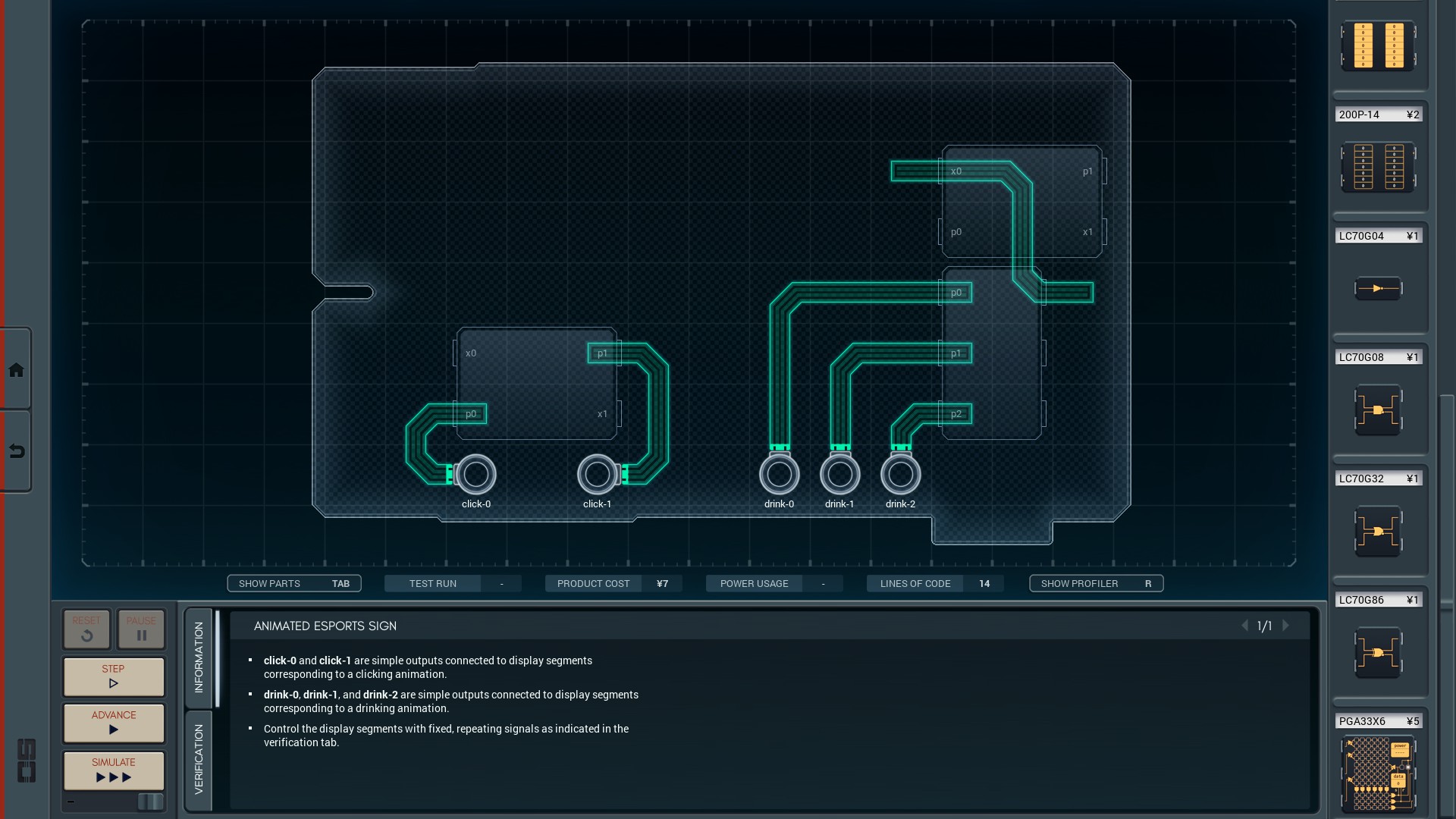Image resolution: width=1456 pixels, height=819 pixels.
Task: Select the LC70G04 inverter part icon
Action: (x=1378, y=288)
